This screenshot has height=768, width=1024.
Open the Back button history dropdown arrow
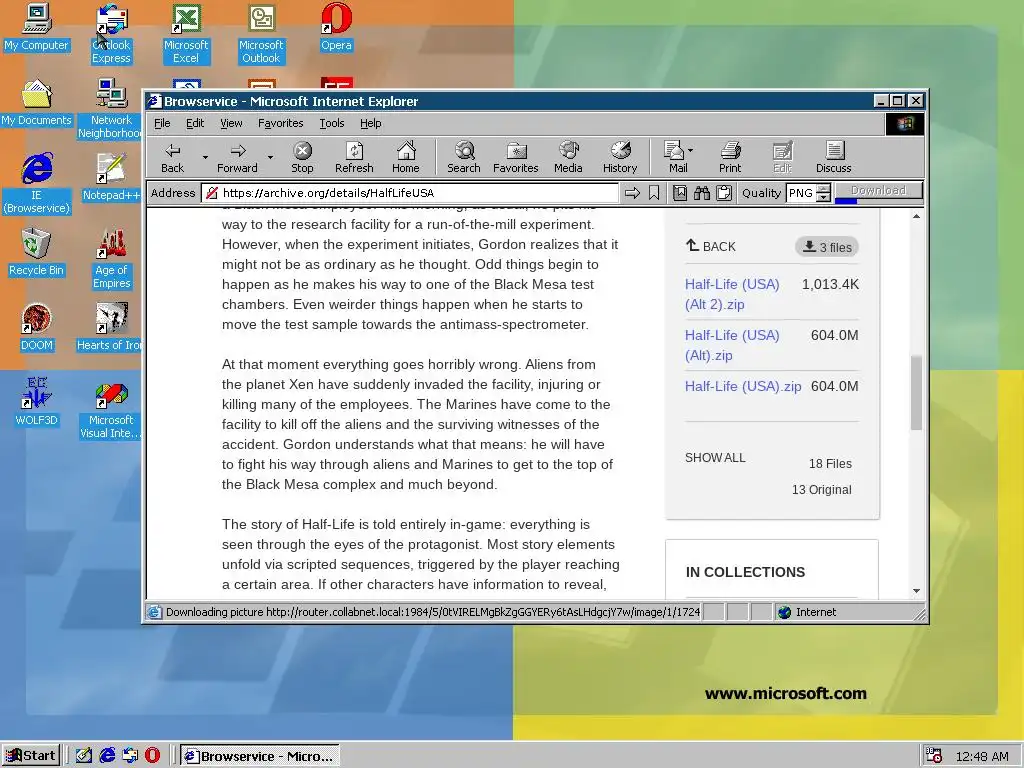coord(205,157)
